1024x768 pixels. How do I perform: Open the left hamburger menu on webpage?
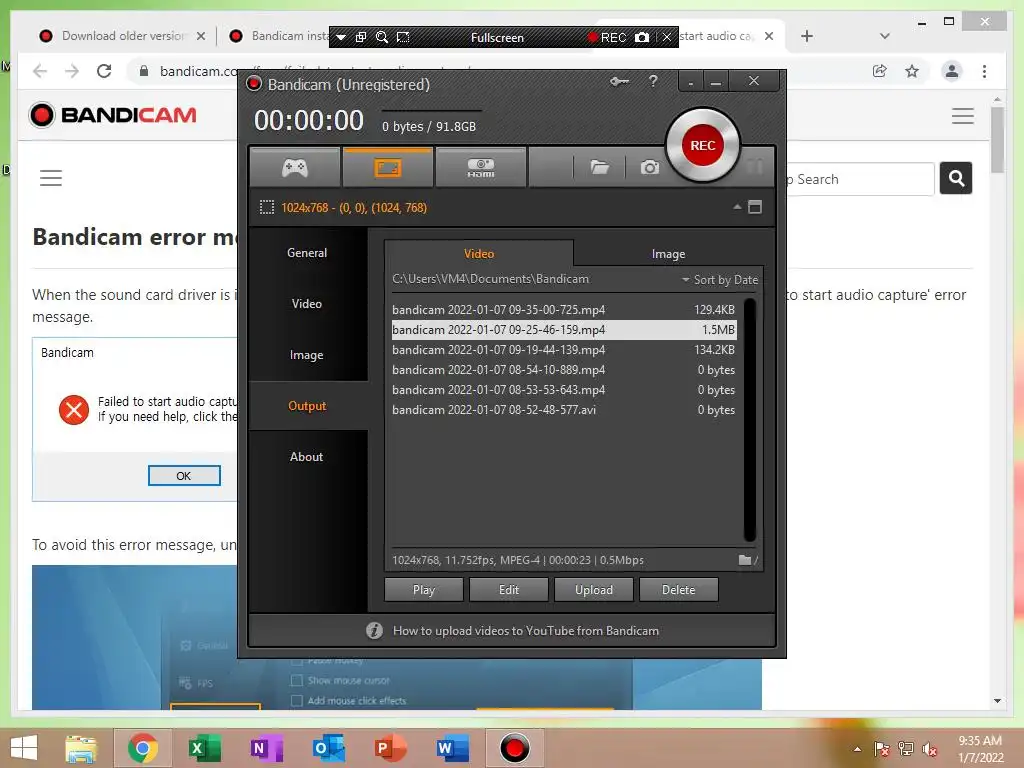coord(51,178)
